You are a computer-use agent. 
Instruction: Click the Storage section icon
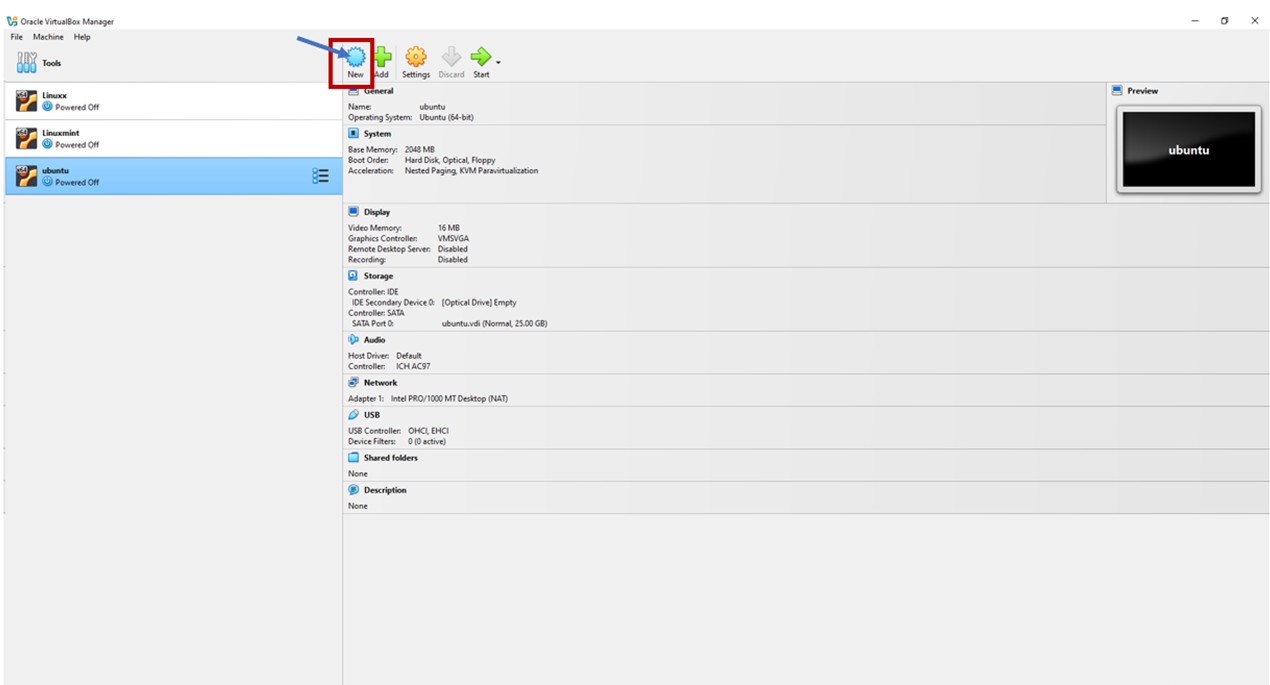(353, 276)
